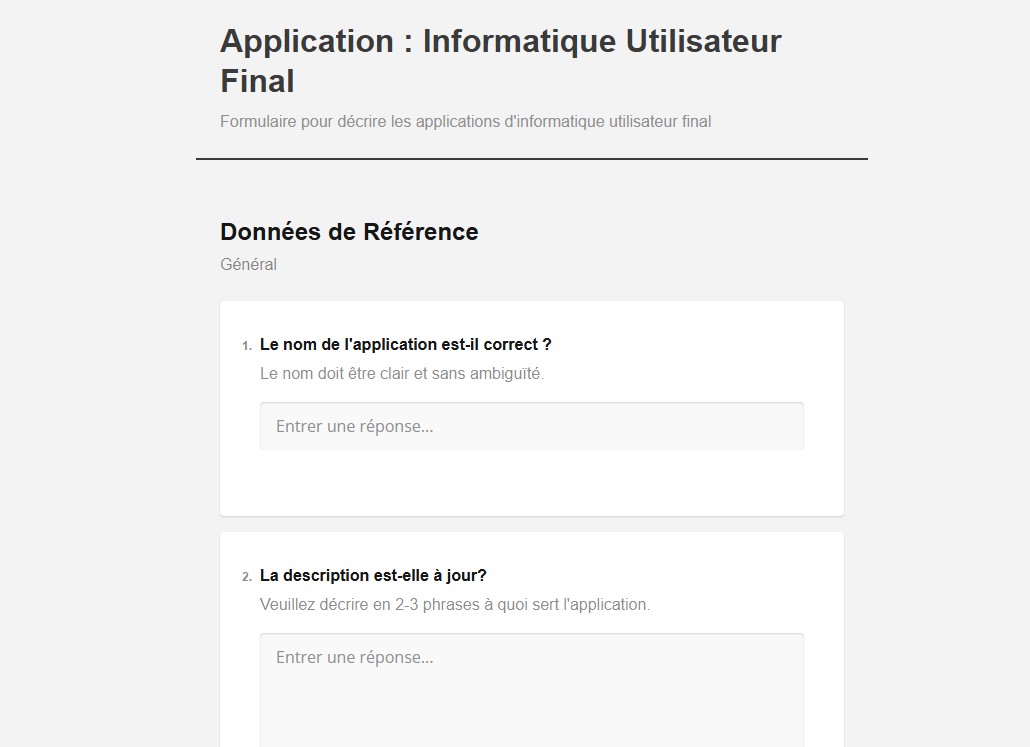Click question "Le nom de l'application est-il correct ?"

click(405, 344)
